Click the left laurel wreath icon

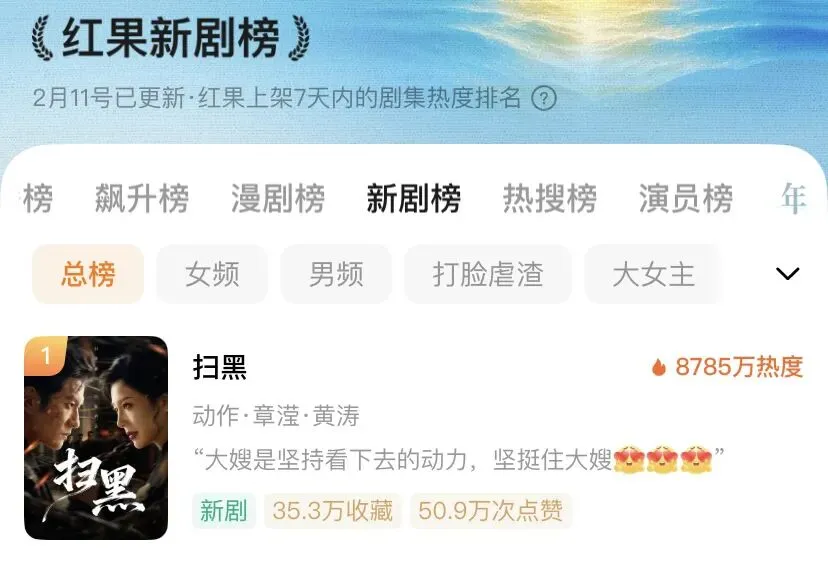pyautogui.click(x=42, y=38)
